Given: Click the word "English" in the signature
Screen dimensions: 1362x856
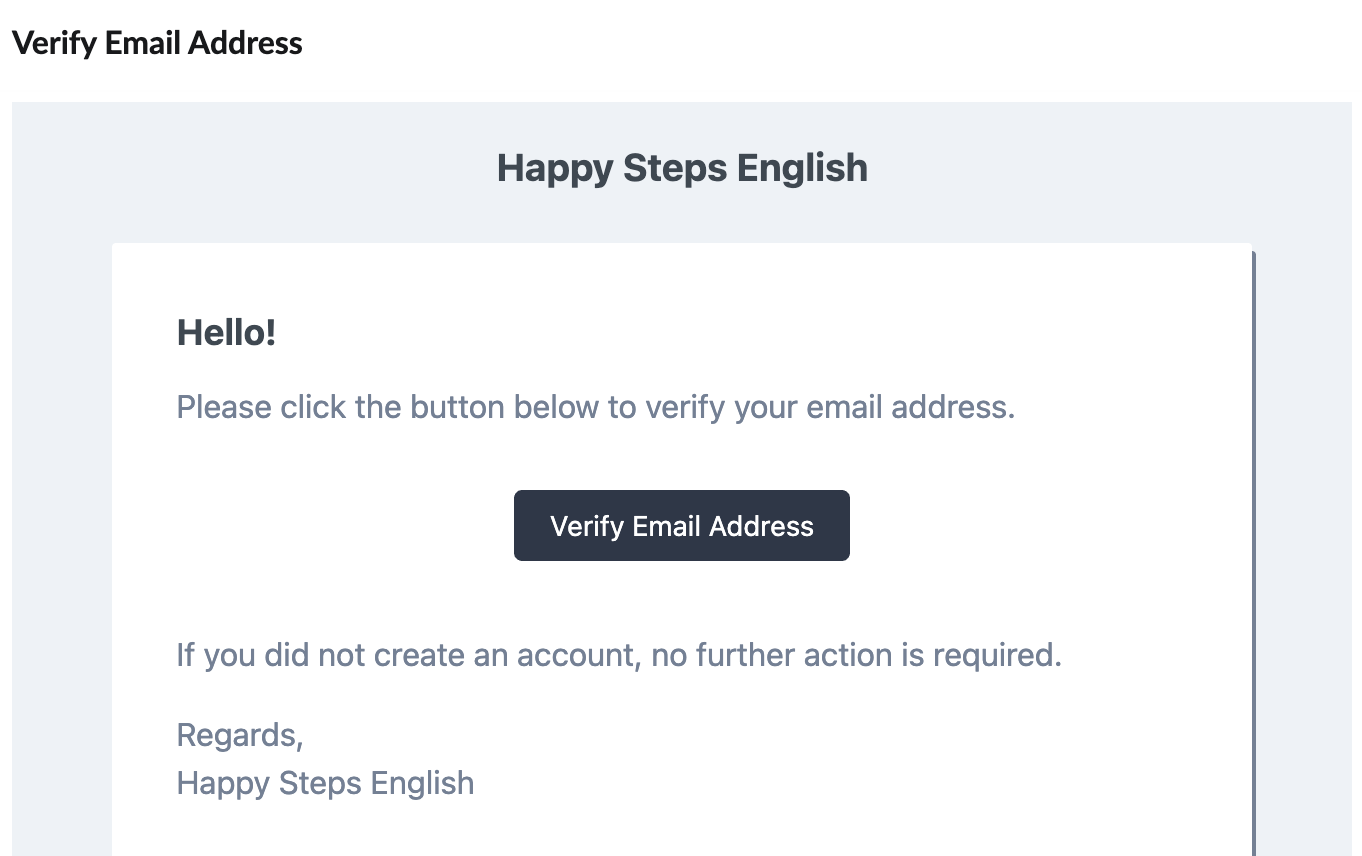Looking at the screenshot, I should tap(422, 783).
